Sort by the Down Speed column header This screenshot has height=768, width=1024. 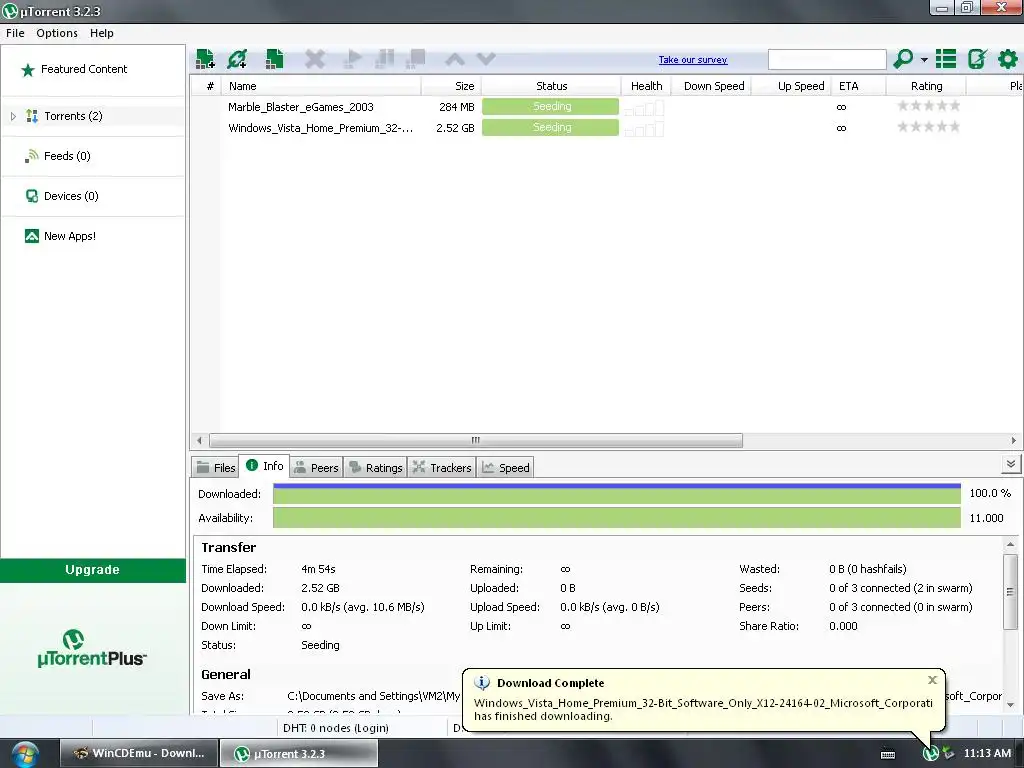click(713, 86)
